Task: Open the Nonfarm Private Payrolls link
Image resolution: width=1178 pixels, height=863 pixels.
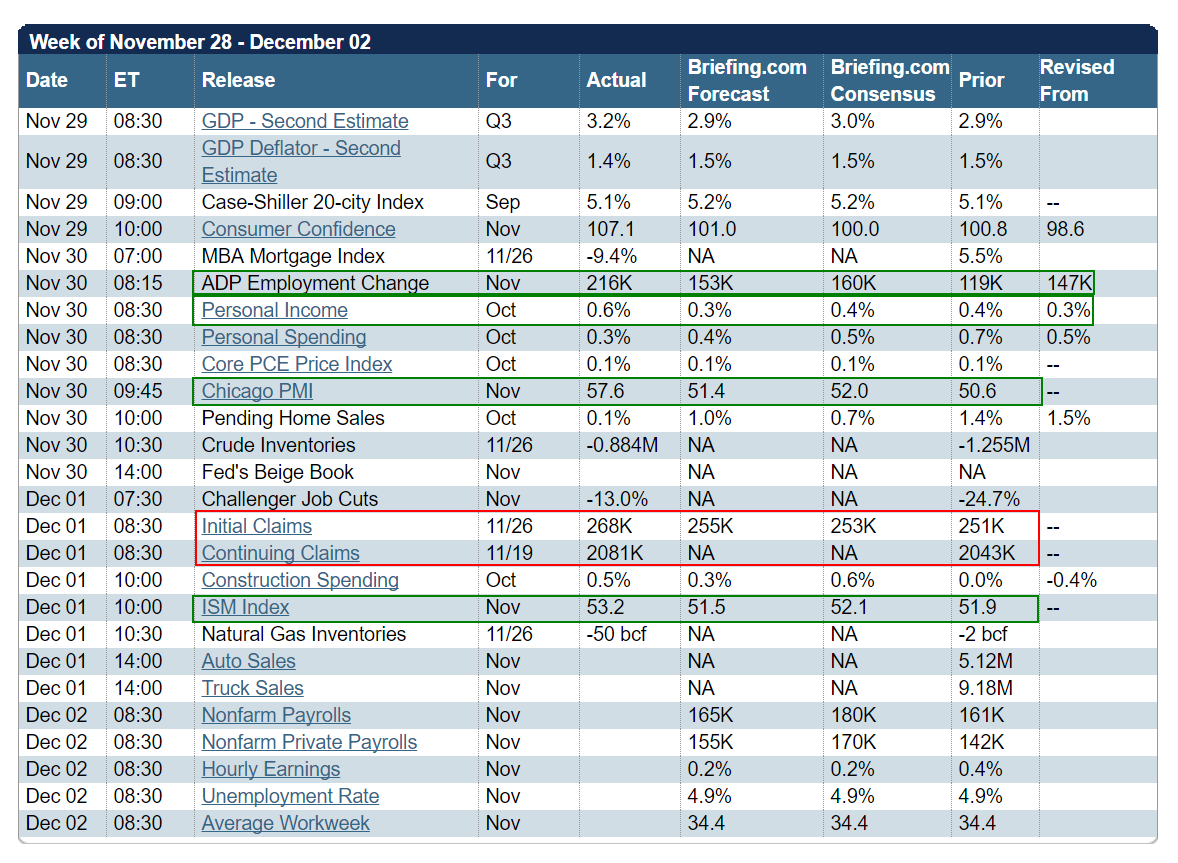Action: [309, 742]
